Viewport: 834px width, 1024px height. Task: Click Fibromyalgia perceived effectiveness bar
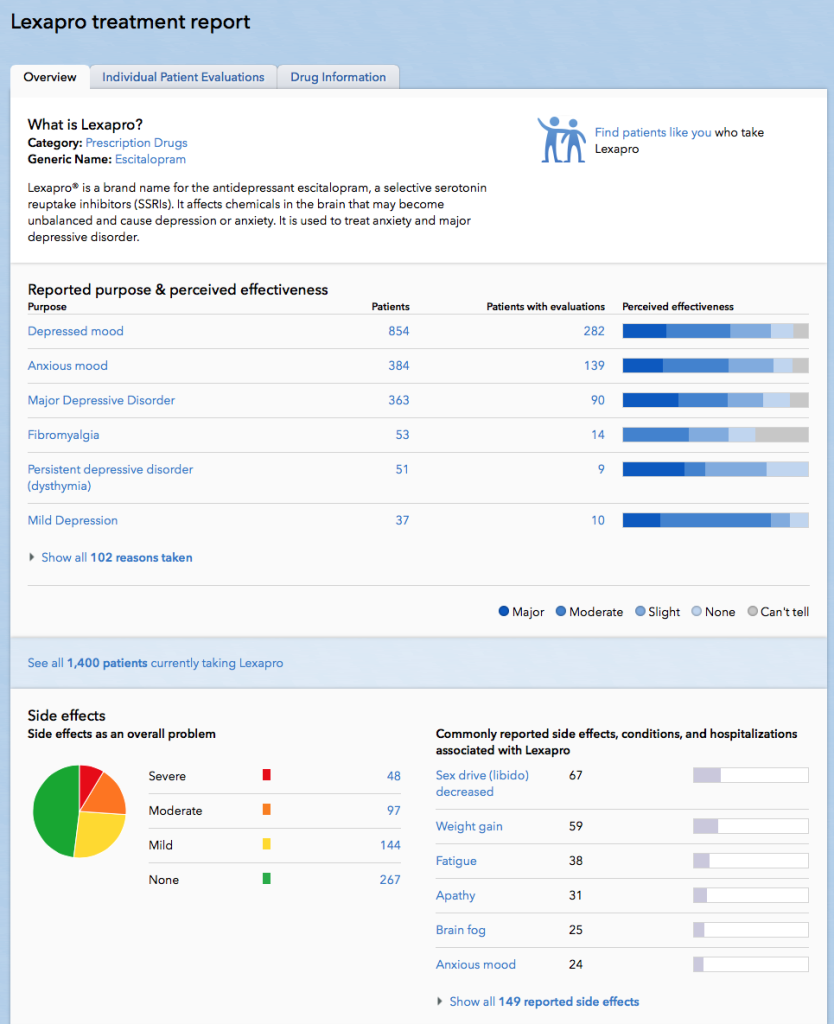pos(715,435)
